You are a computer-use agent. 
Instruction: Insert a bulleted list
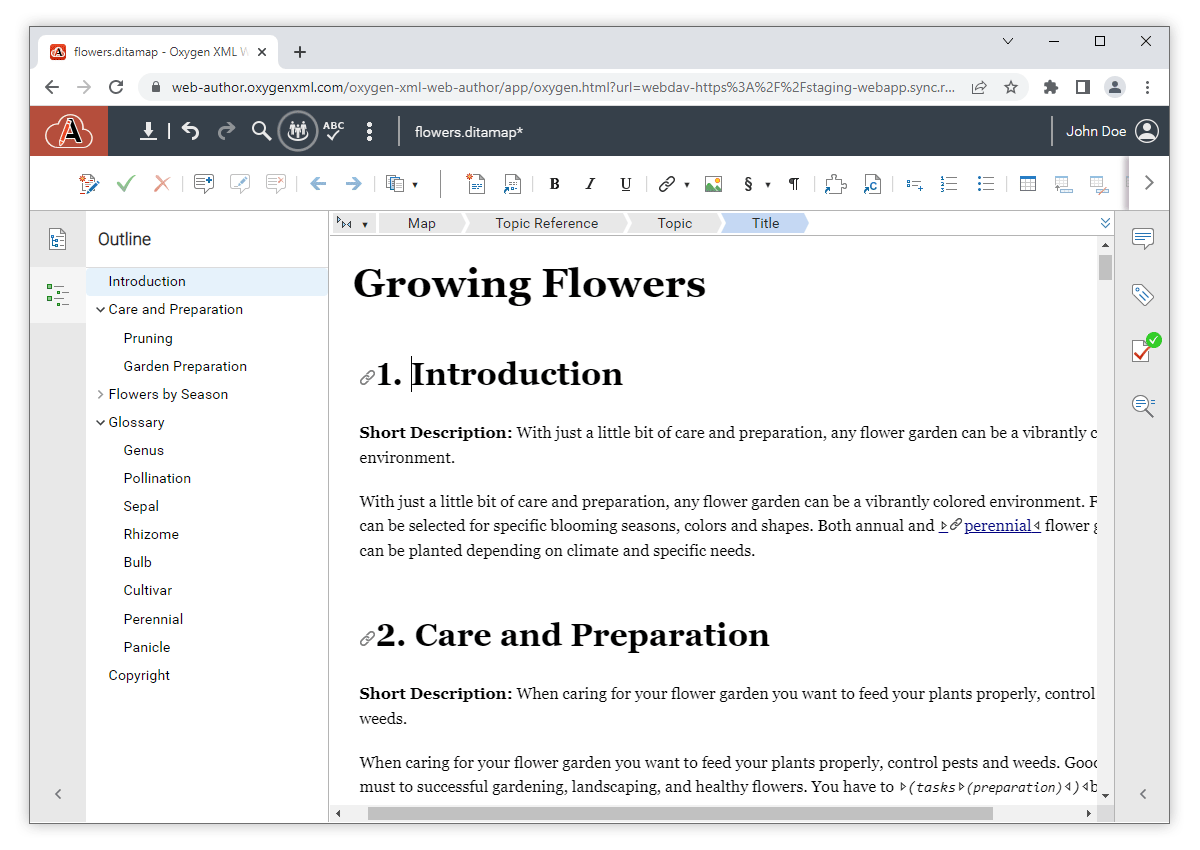tap(986, 184)
